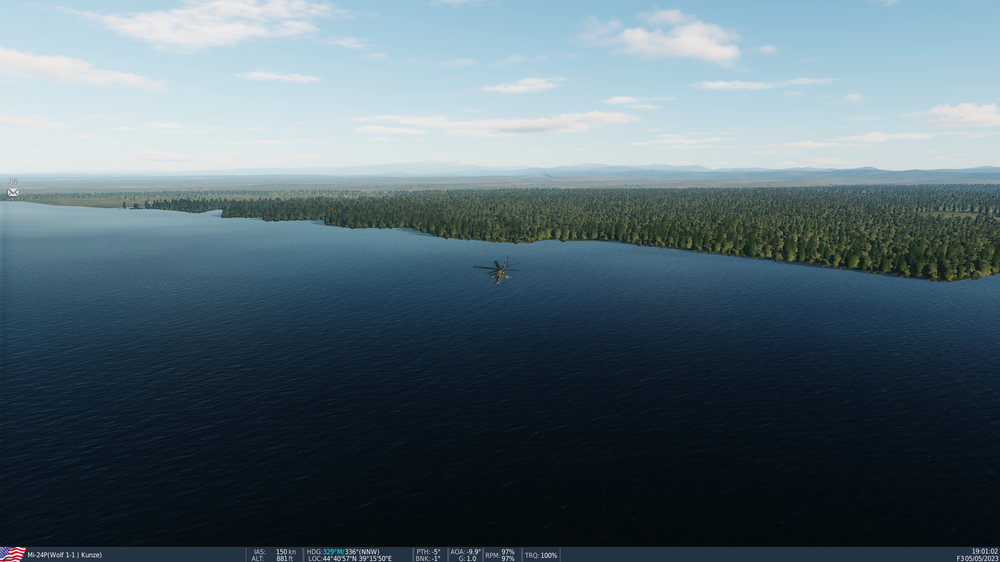The image size is (1000, 562).
Task: Click the IAS 150 kn airspeed readout
Action: coord(275,552)
